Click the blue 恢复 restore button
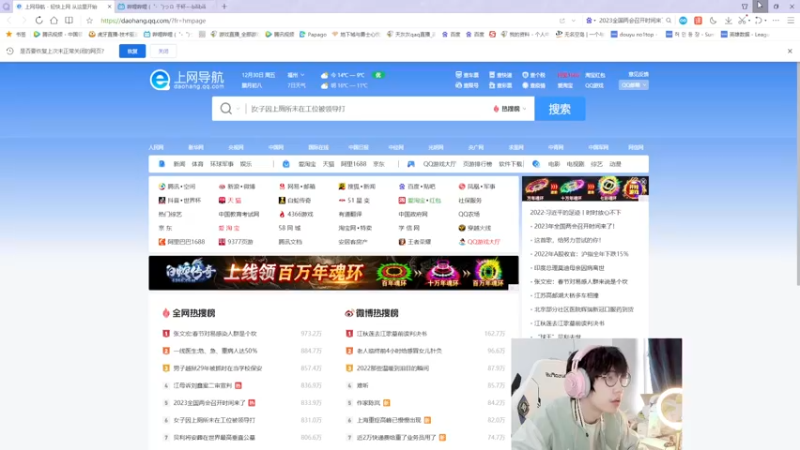Viewport: 800px width, 450px height. tap(132, 51)
